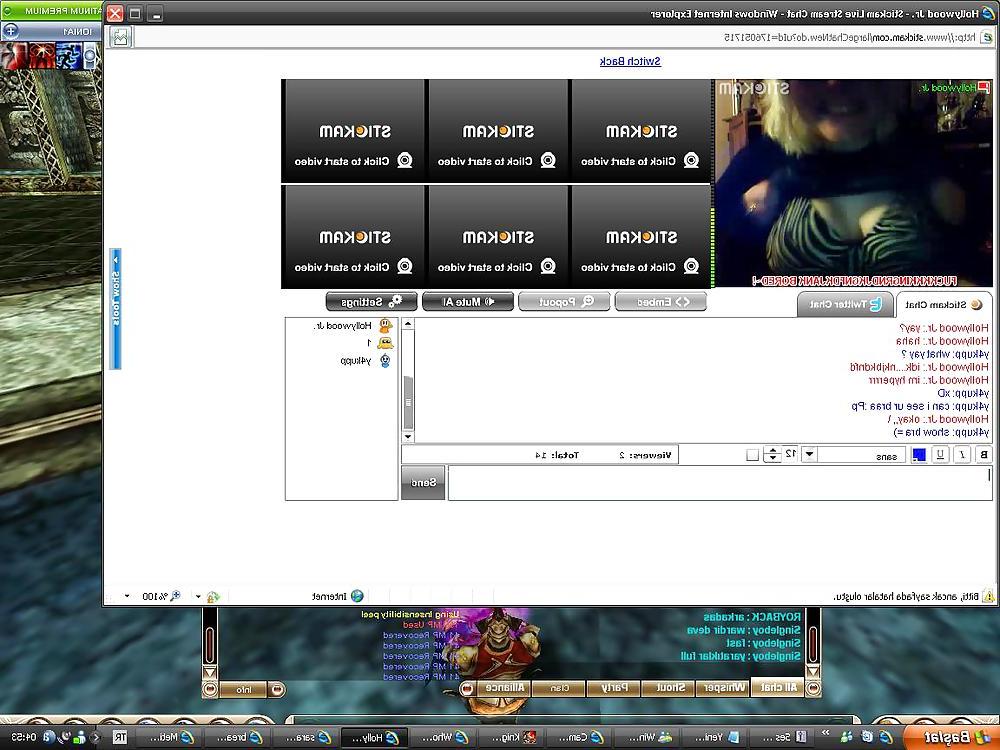
Task: Tick the checkbox beside the font size
Action: pos(753,455)
